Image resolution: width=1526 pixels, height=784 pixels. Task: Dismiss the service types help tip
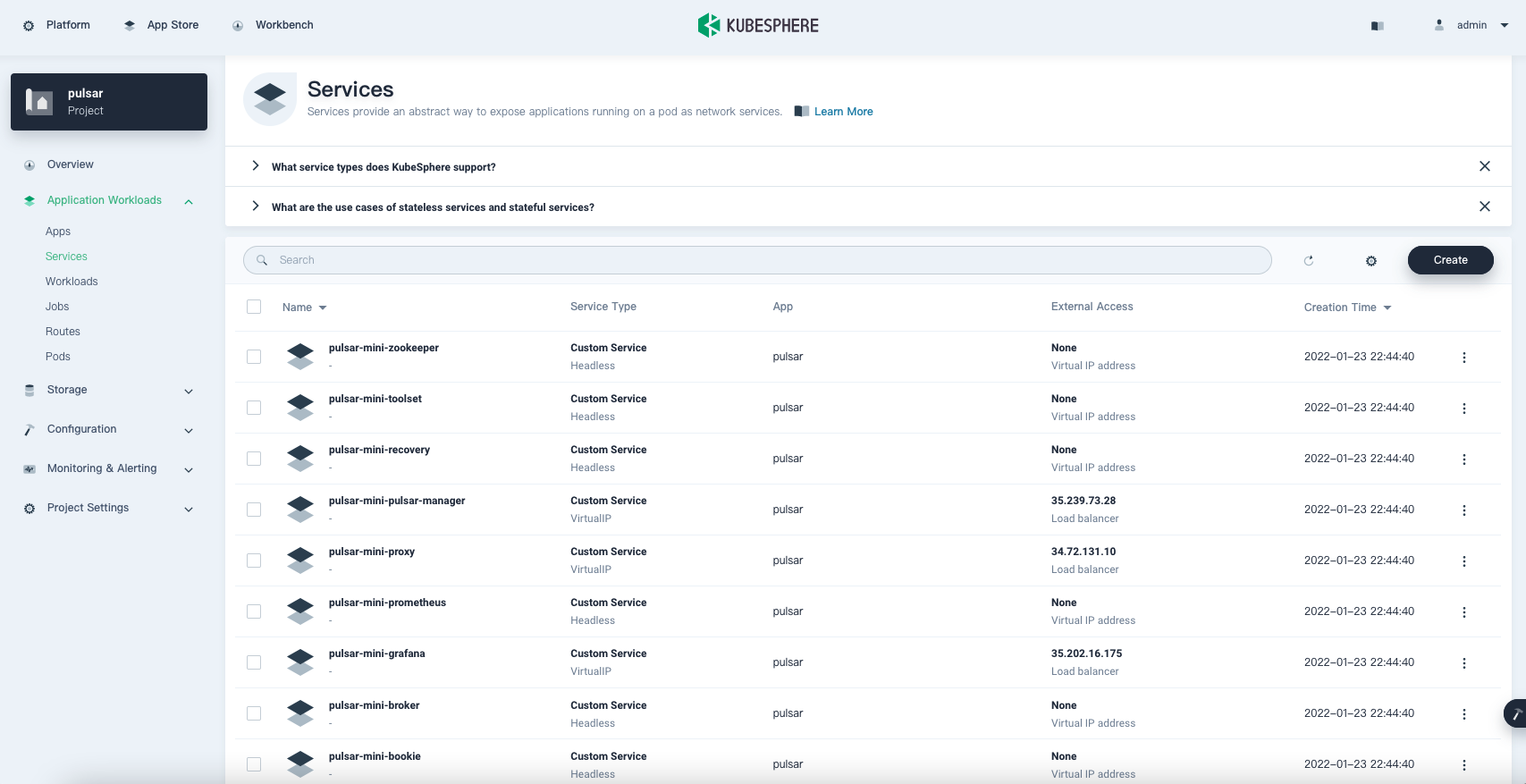(1485, 166)
